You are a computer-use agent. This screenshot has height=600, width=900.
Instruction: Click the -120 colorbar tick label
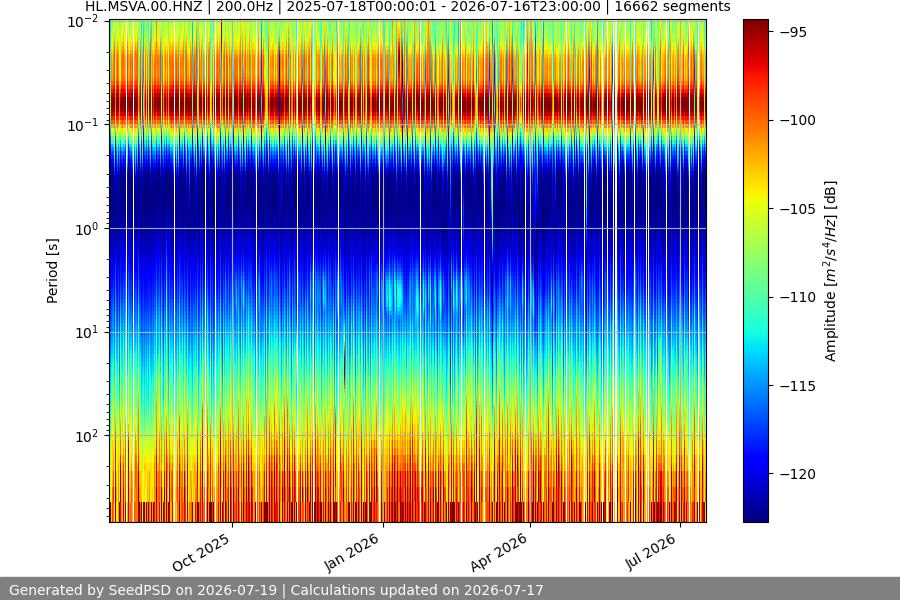point(798,474)
